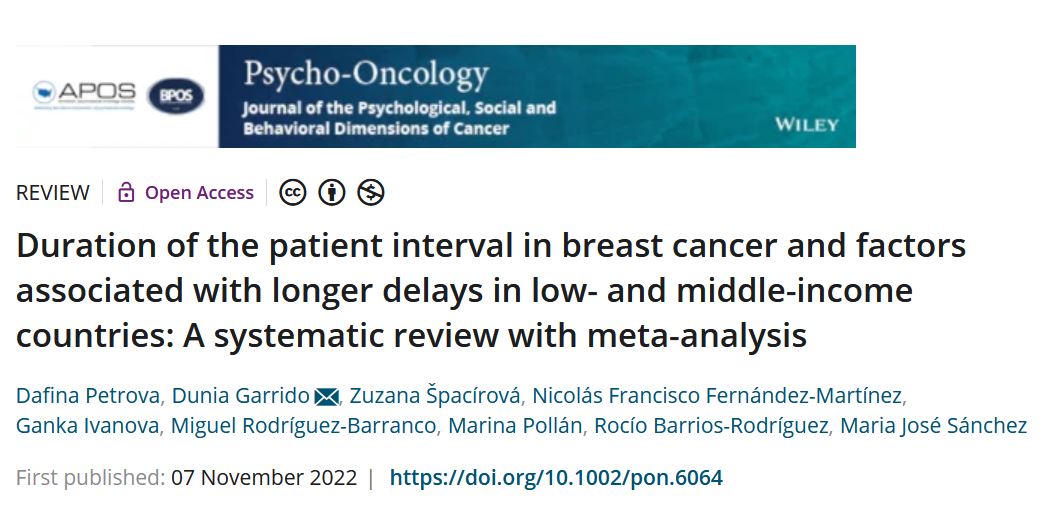
Task: Select author Miguel Rodríguez-Barranco
Action: pyautogui.click(x=303, y=425)
